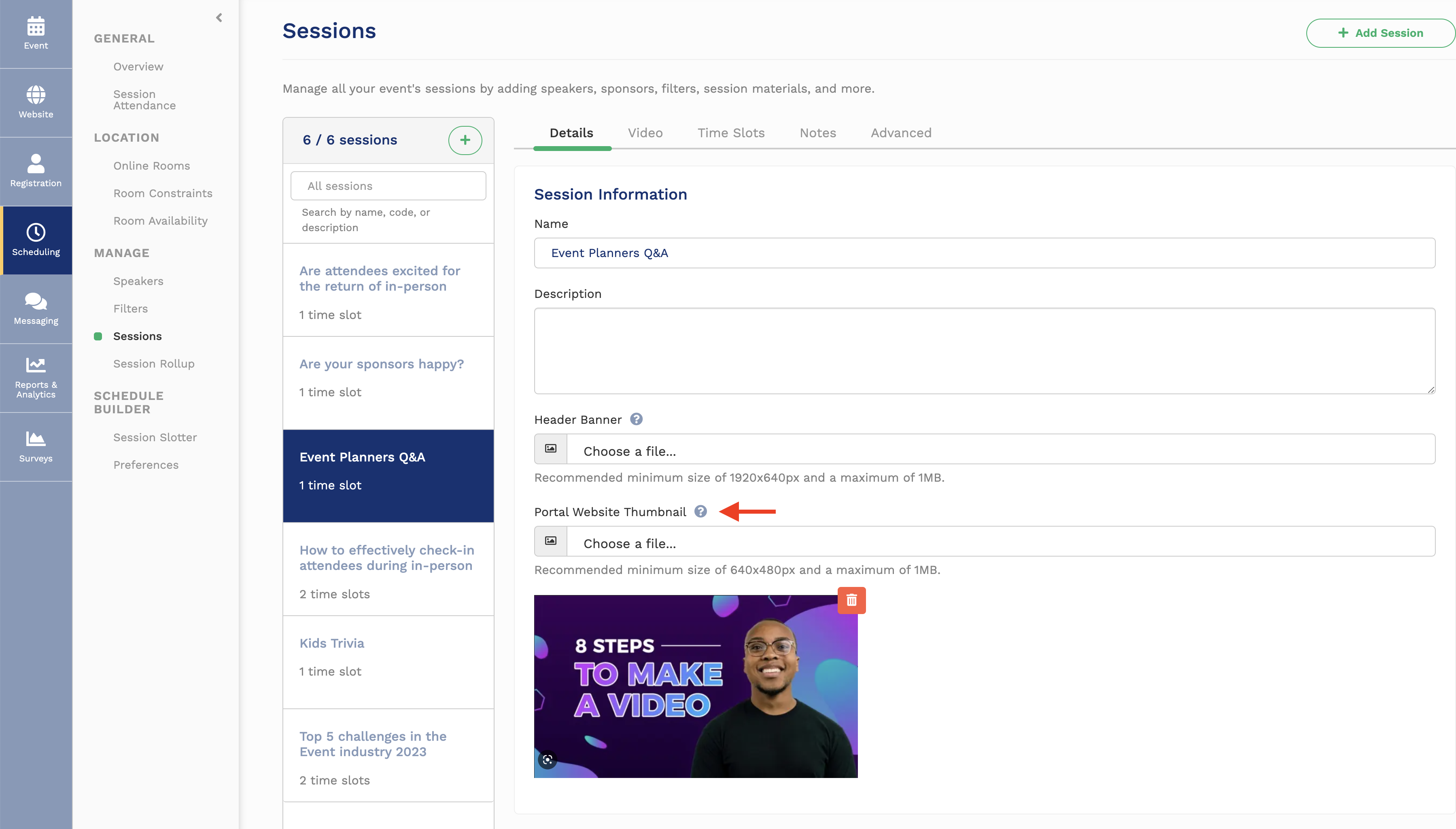Click Header Banner help question mark
The image size is (1456, 829).
(x=637, y=420)
